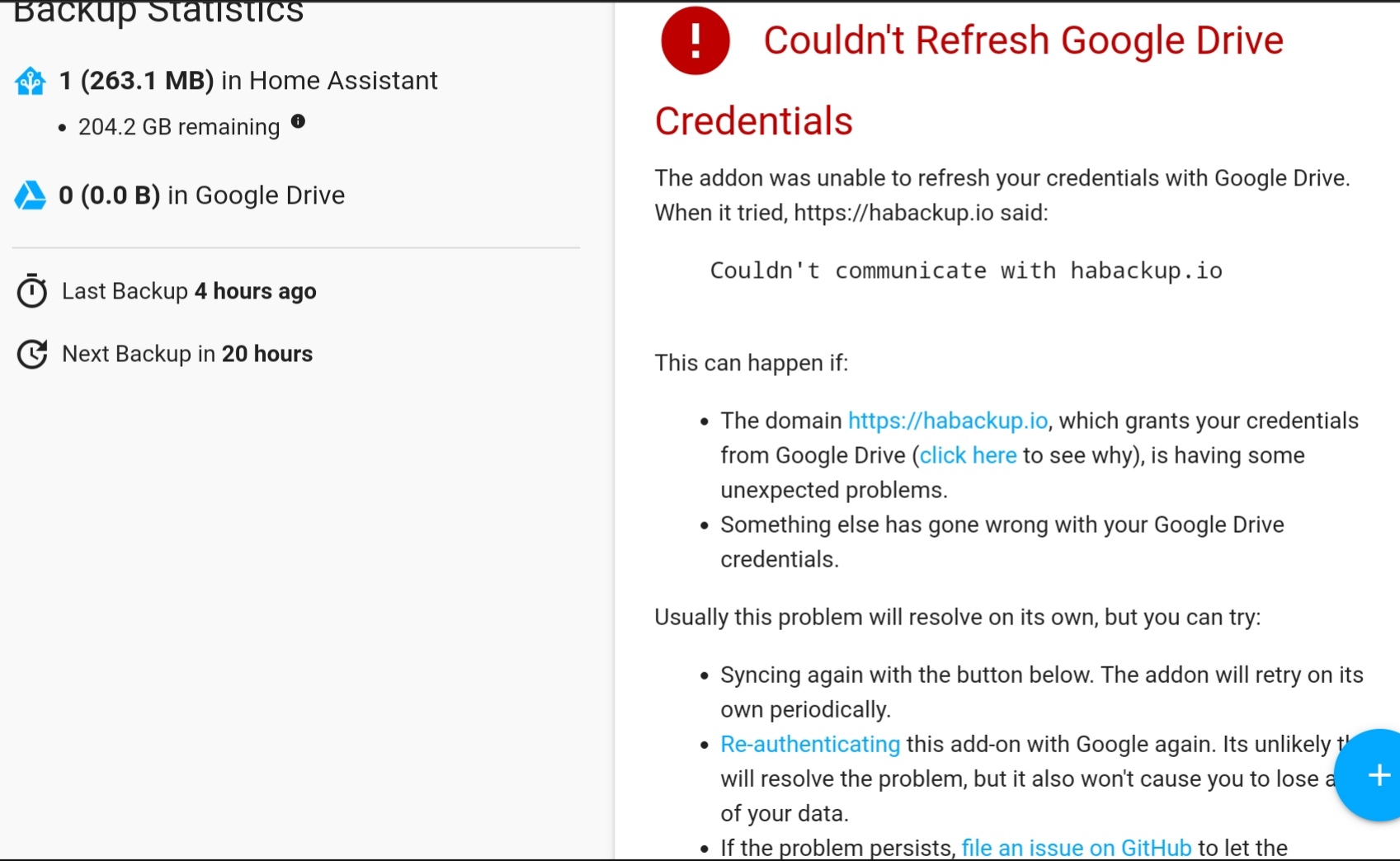Screen dimensions: 1400x861
Task: Follow the 'click here' link
Action: pos(968,455)
